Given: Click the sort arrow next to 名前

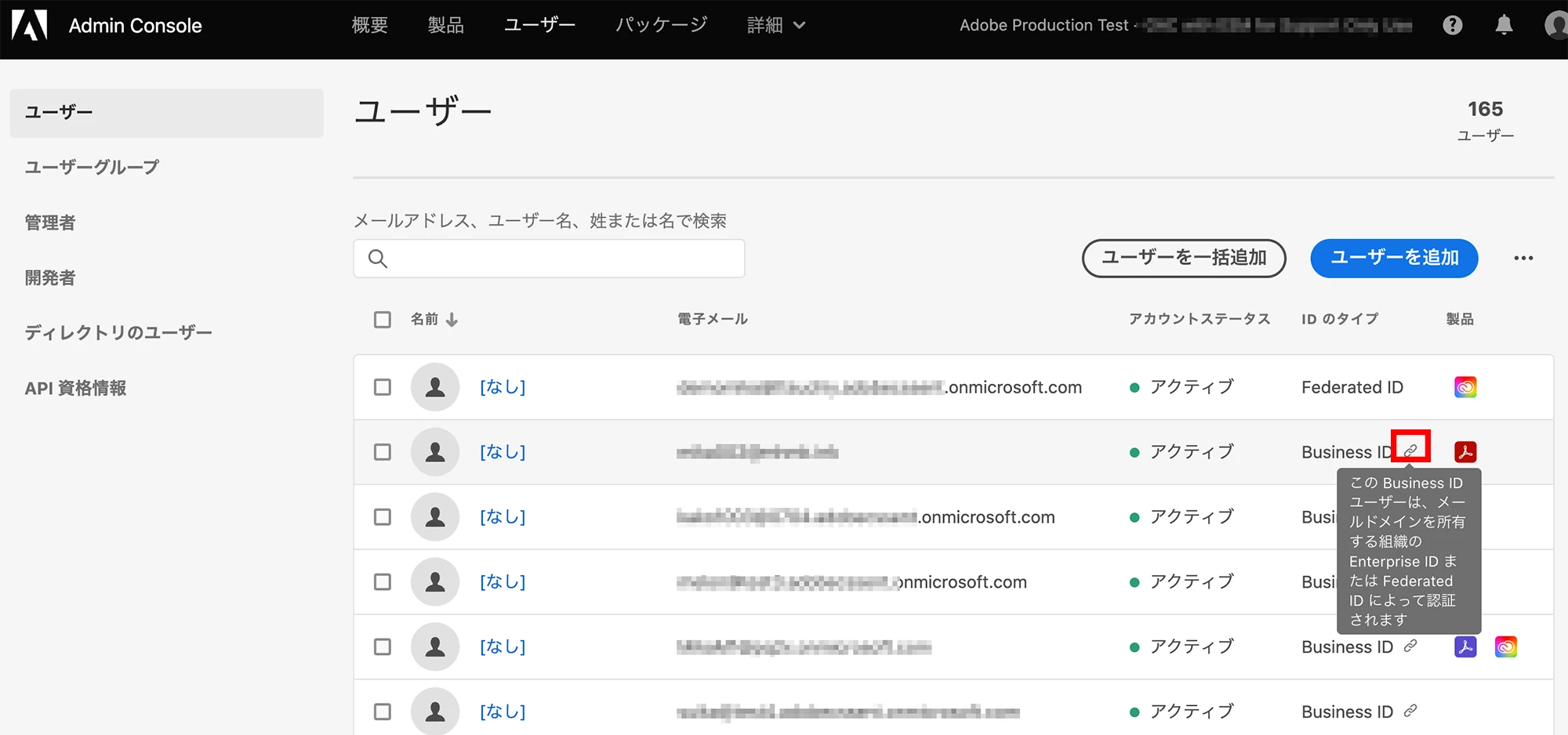Looking at the screenshot, I should coord(452,320).
